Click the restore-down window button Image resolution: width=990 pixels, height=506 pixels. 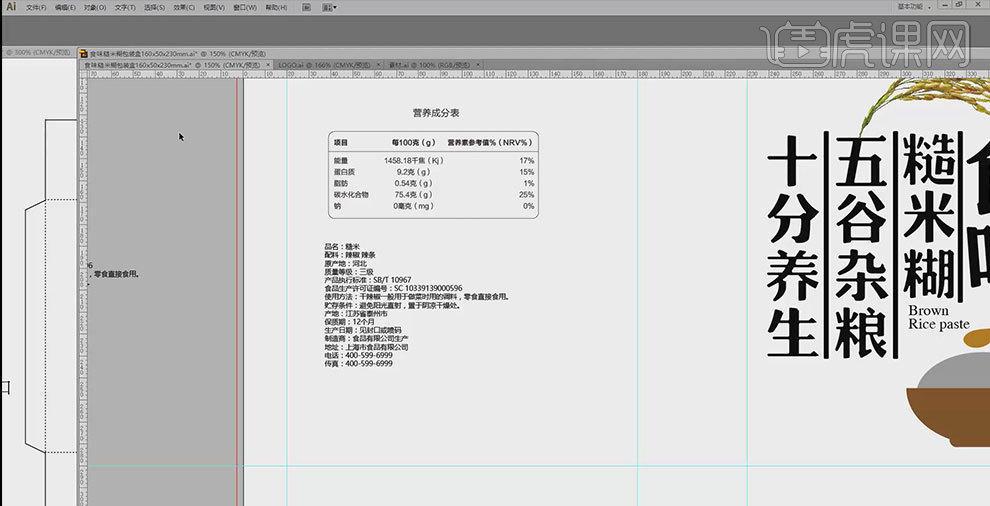[959, 6]
